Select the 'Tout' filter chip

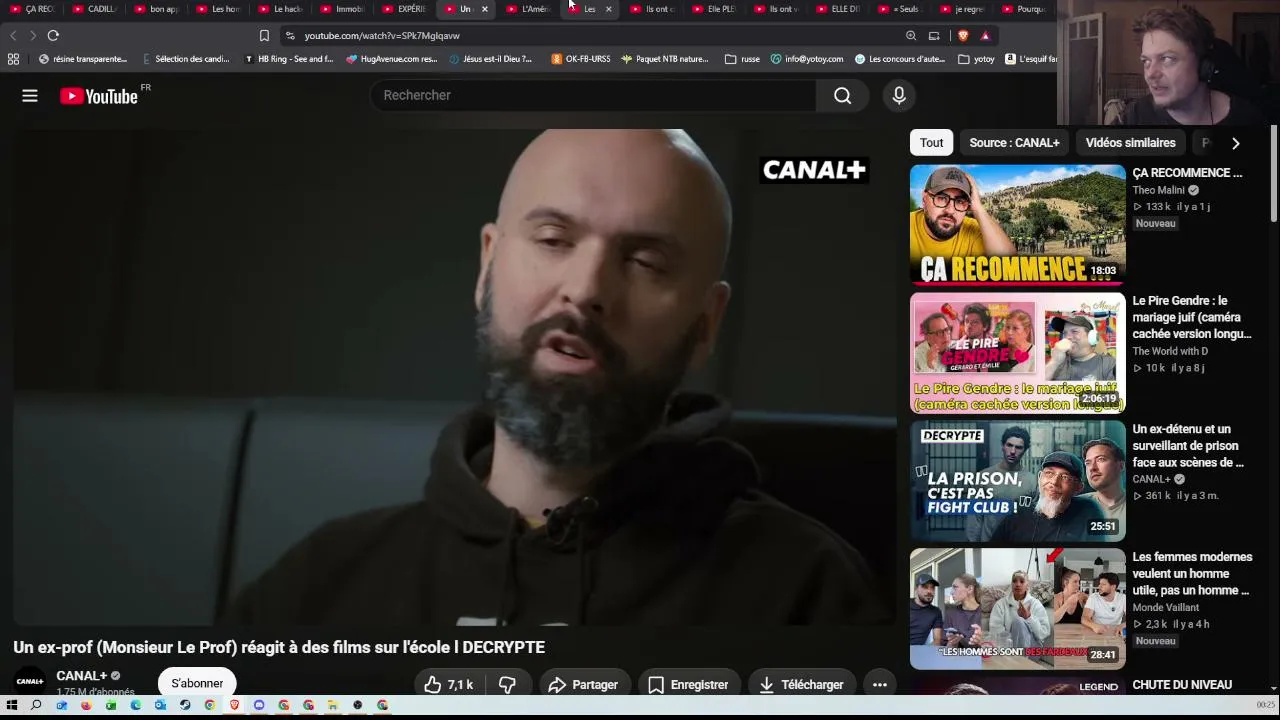(x=931, y=143)
